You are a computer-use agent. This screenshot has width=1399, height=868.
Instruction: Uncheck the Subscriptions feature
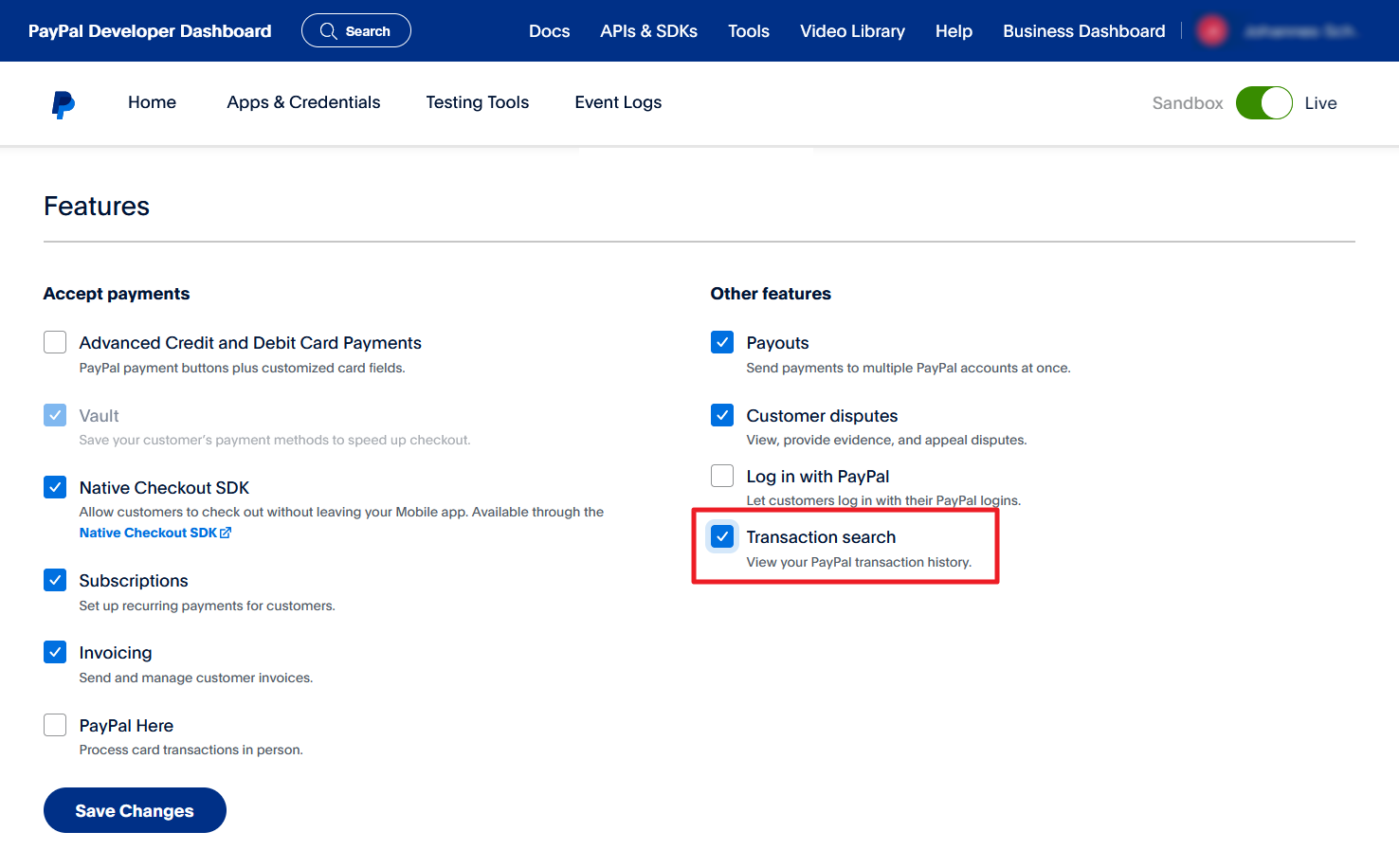pos(55,580)
